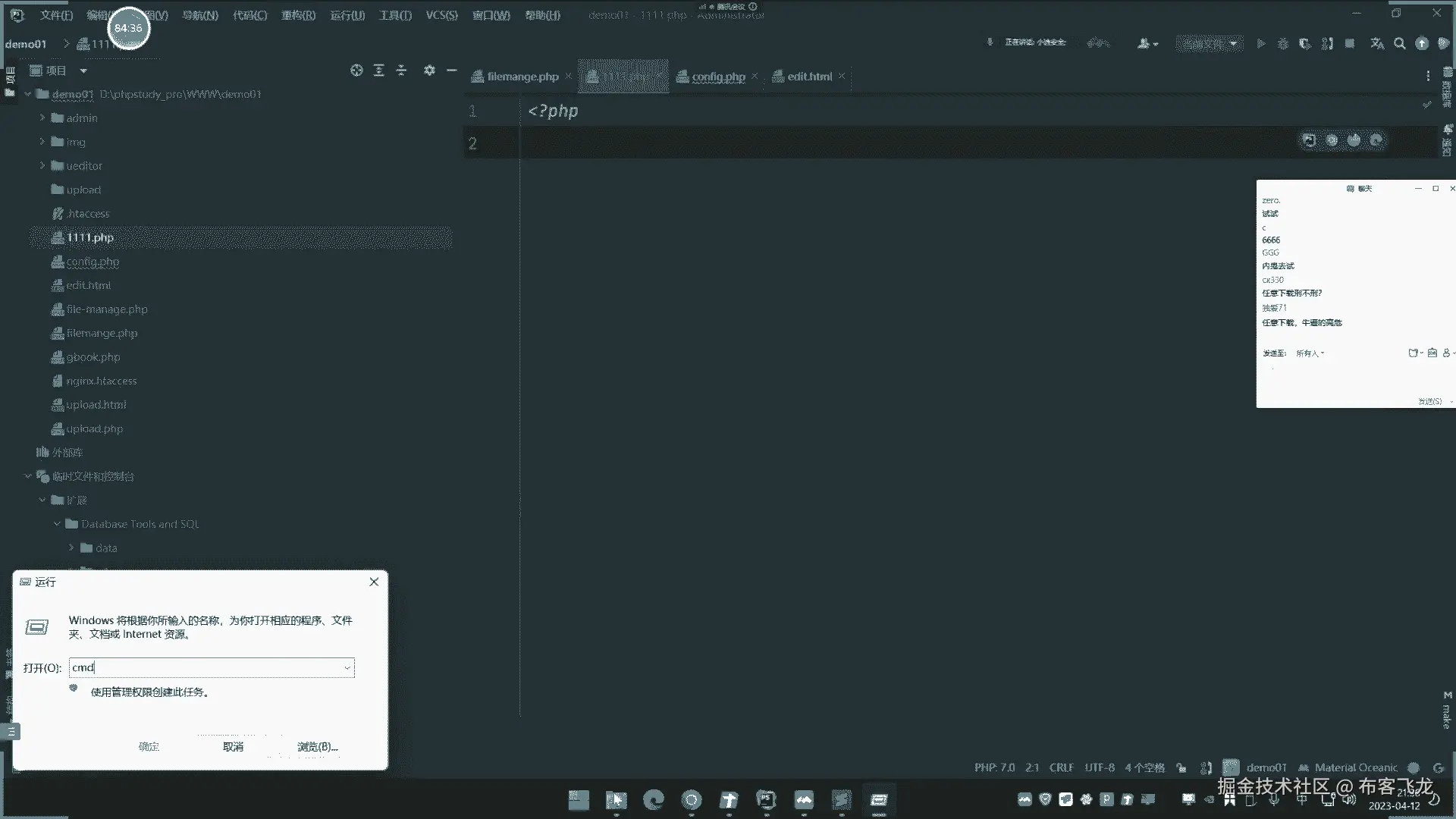The image size is (1456, 819).
Task: Click 确定 button in Run dialog
Action: [x=149, y=747]
